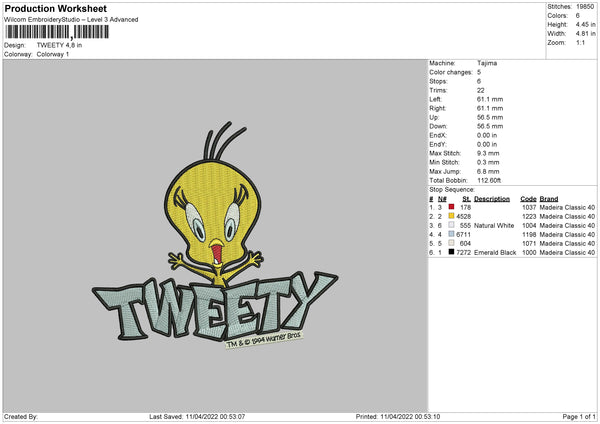Click the Stops value 6

(x=479, y=81)
